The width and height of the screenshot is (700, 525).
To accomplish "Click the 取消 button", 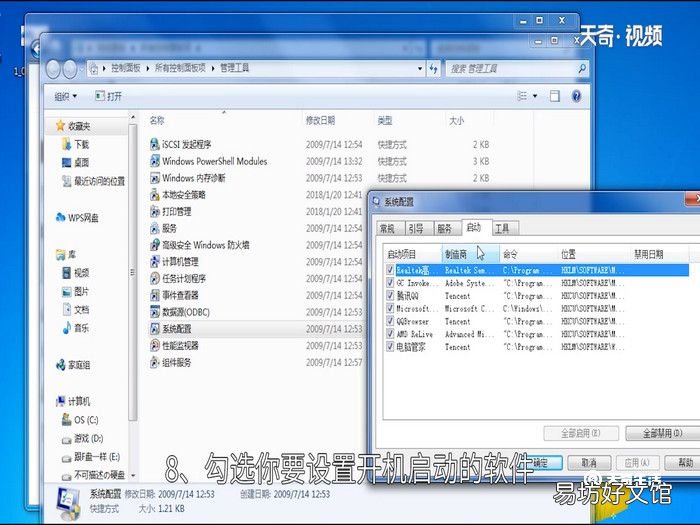I will (589, 462).
